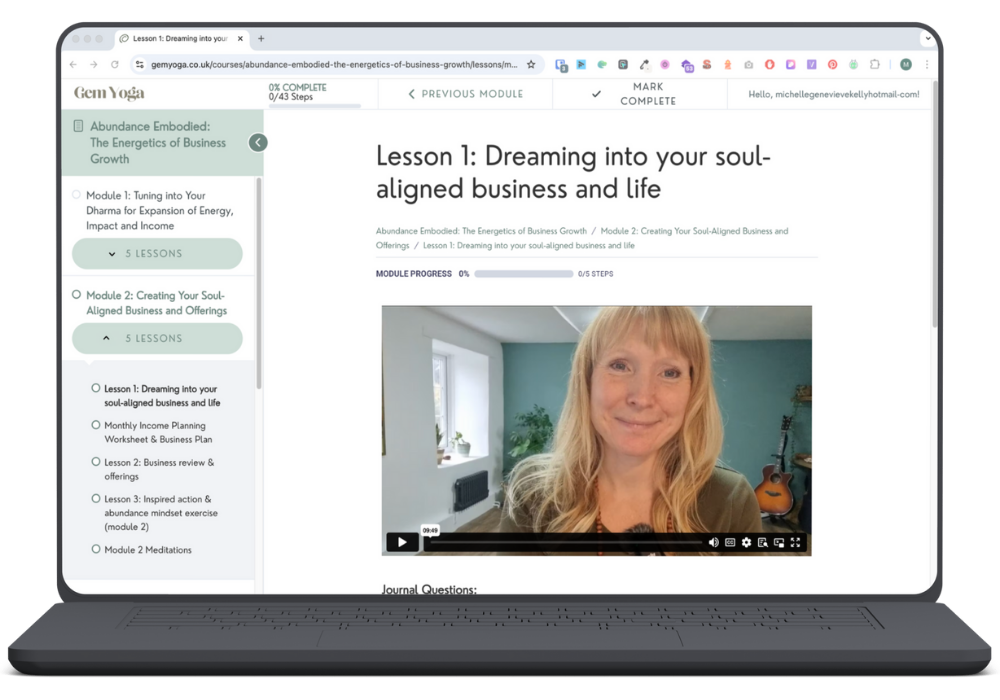Bookmark this page with star icon
Viewport: 1000px width, 700px height.
click(531, 64)
